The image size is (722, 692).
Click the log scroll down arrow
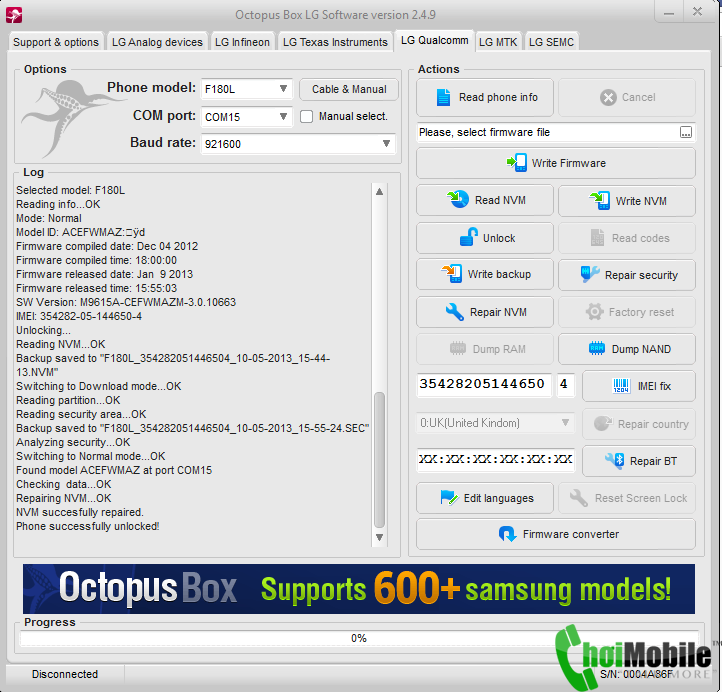[379, 537]
